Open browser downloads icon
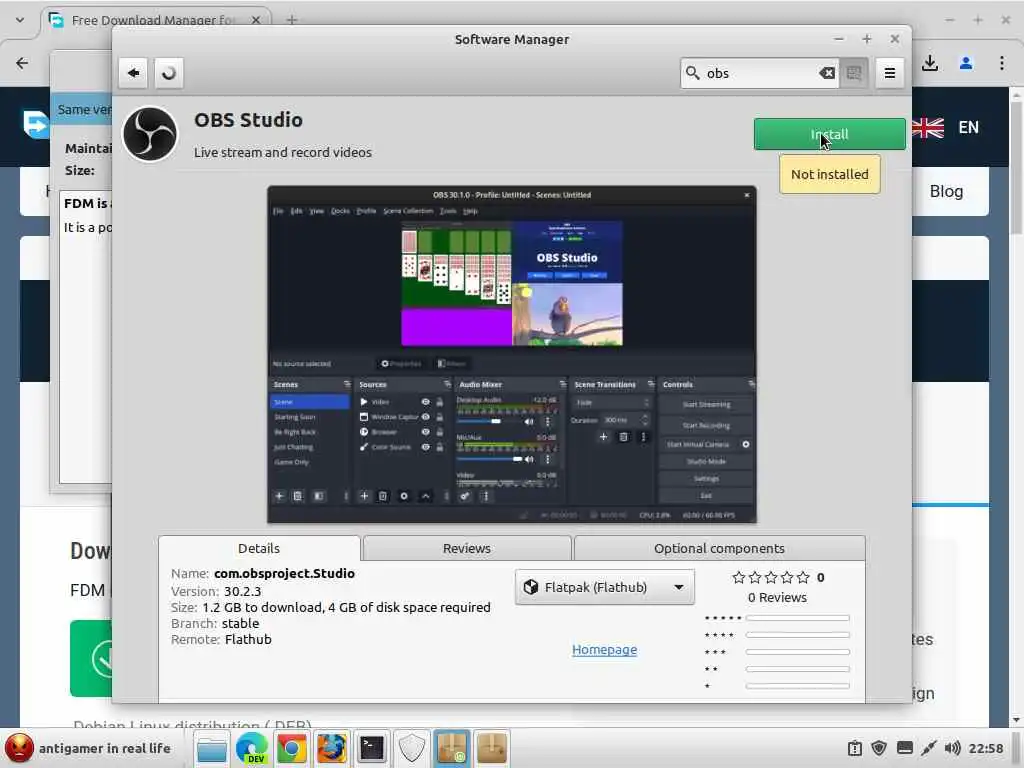 pyautogui.click(x=930, y=63)
